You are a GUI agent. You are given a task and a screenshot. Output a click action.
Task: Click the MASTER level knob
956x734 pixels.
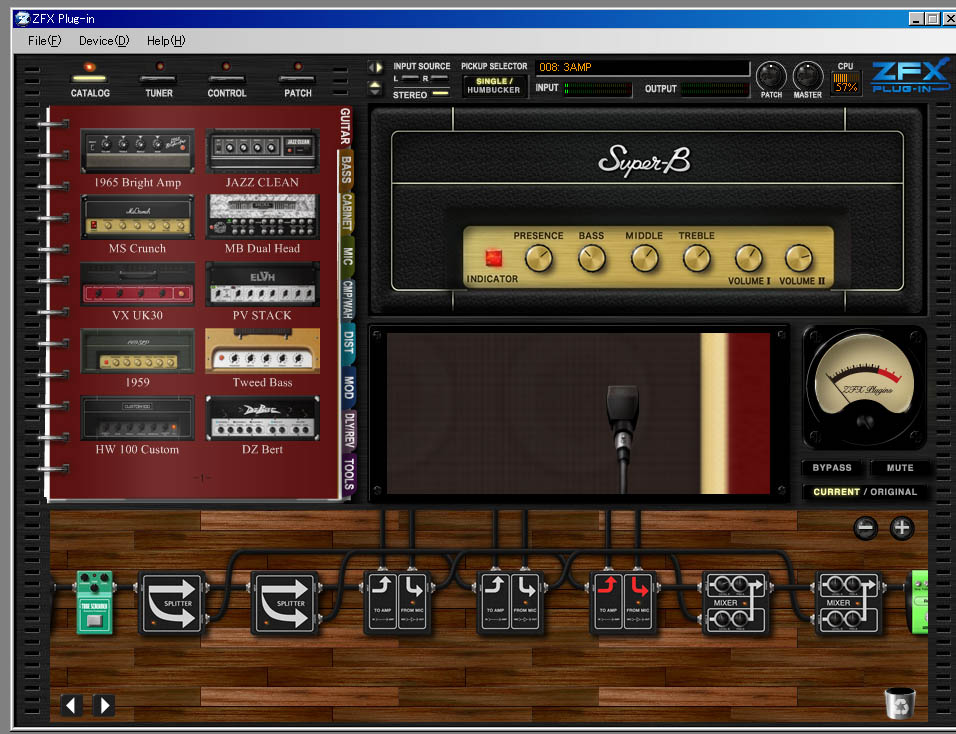point(808,76)
